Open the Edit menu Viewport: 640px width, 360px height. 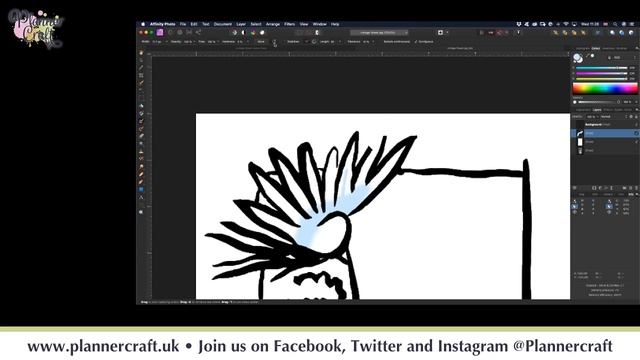[194, 24]
